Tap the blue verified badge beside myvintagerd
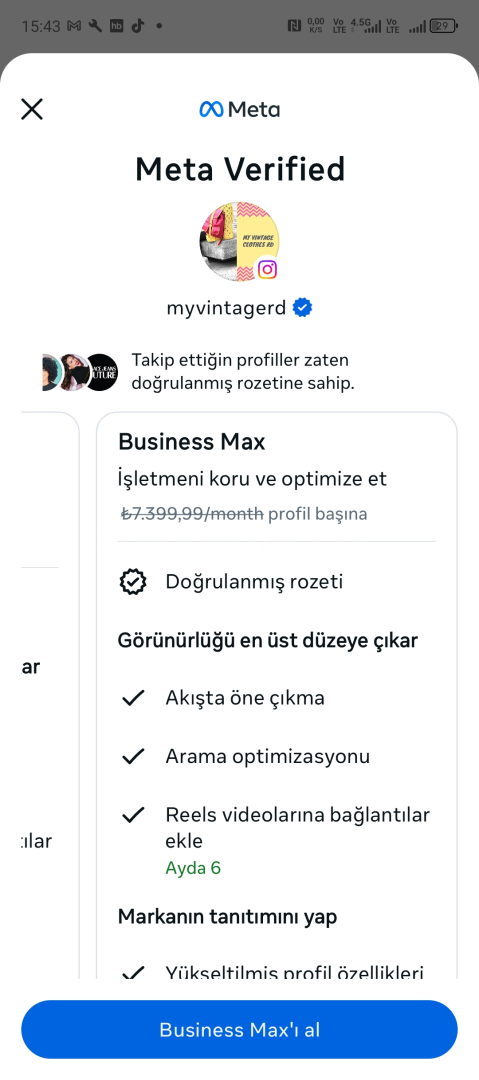 click(302, 307)
